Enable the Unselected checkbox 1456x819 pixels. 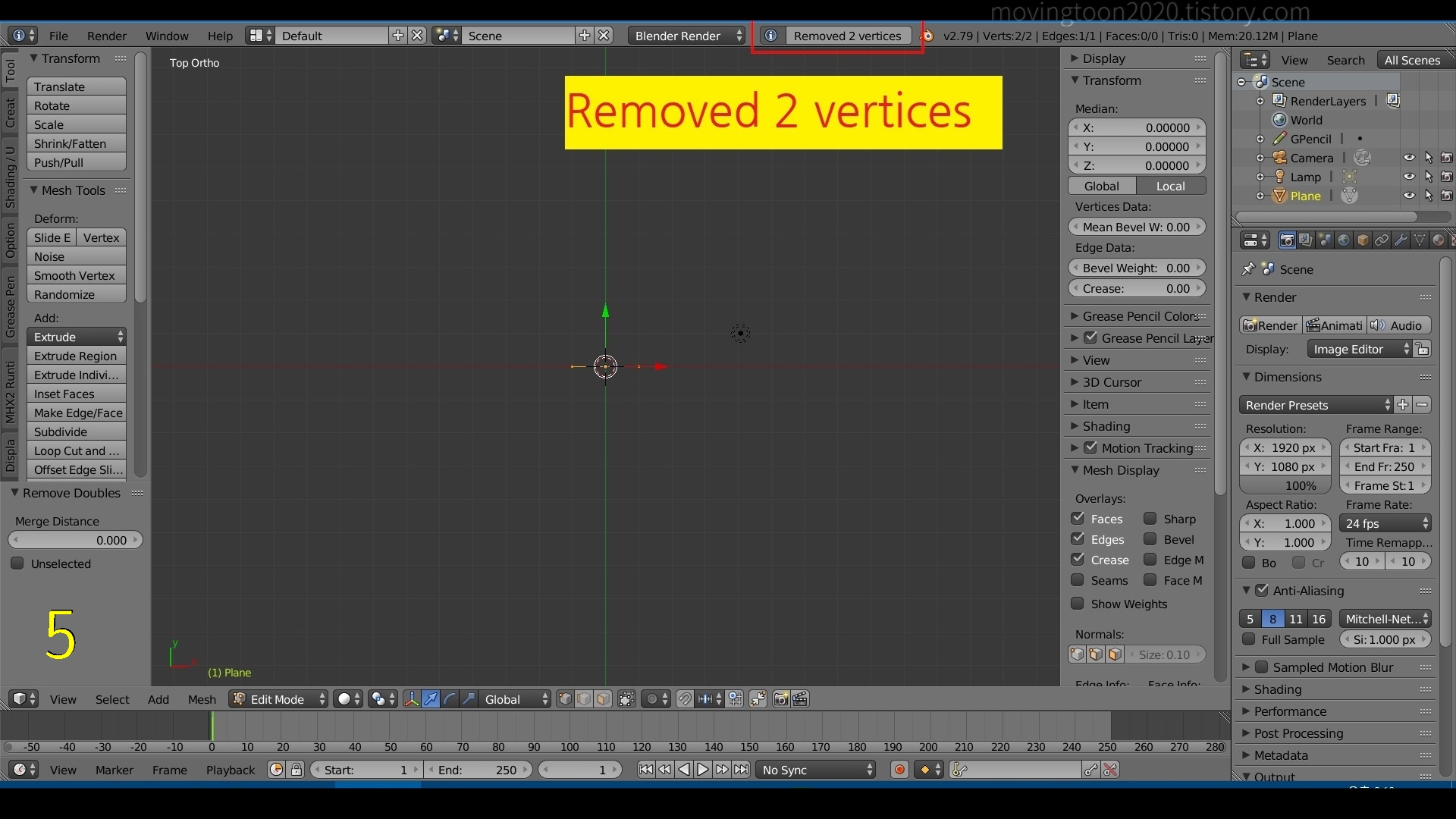[x=17, y=563]
